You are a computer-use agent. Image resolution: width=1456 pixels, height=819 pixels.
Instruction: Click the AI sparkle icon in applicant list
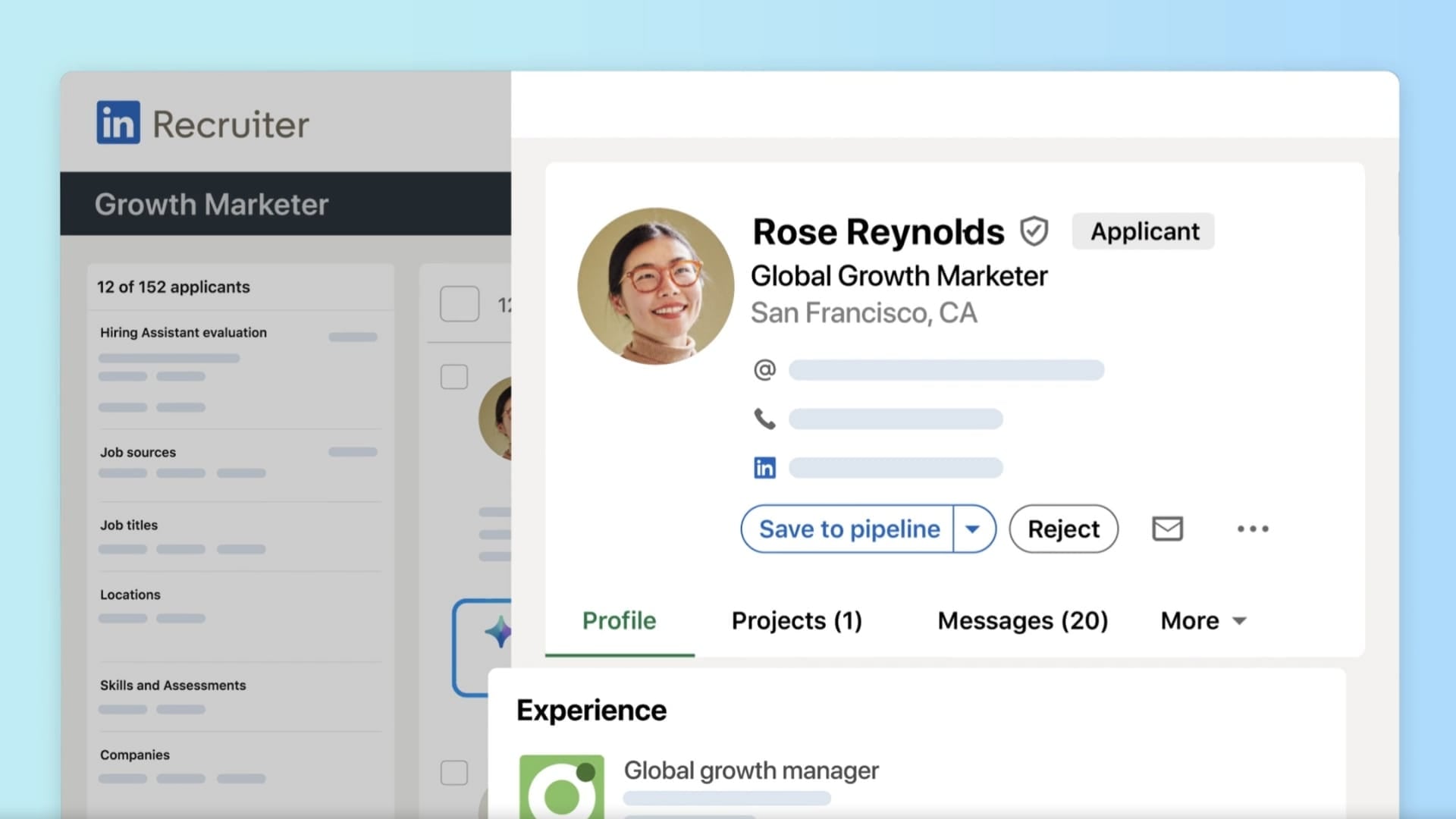coord(498,632)
